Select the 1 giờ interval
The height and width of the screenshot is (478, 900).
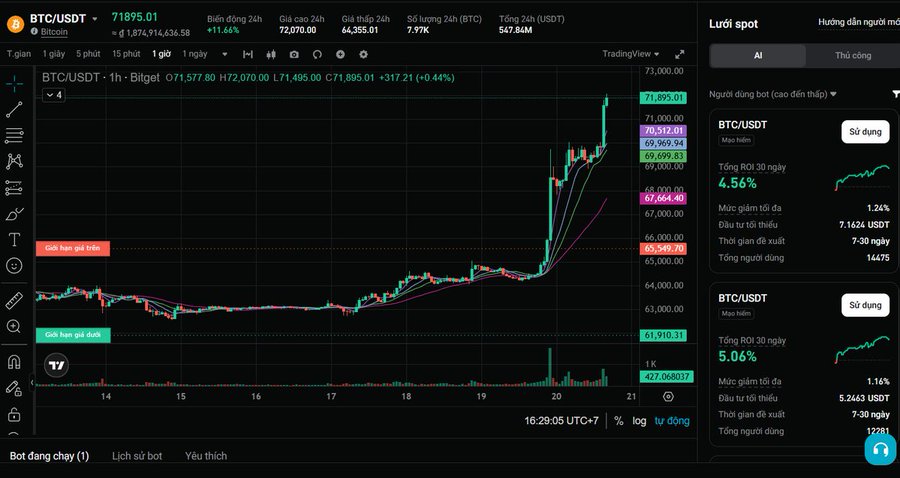161,54
